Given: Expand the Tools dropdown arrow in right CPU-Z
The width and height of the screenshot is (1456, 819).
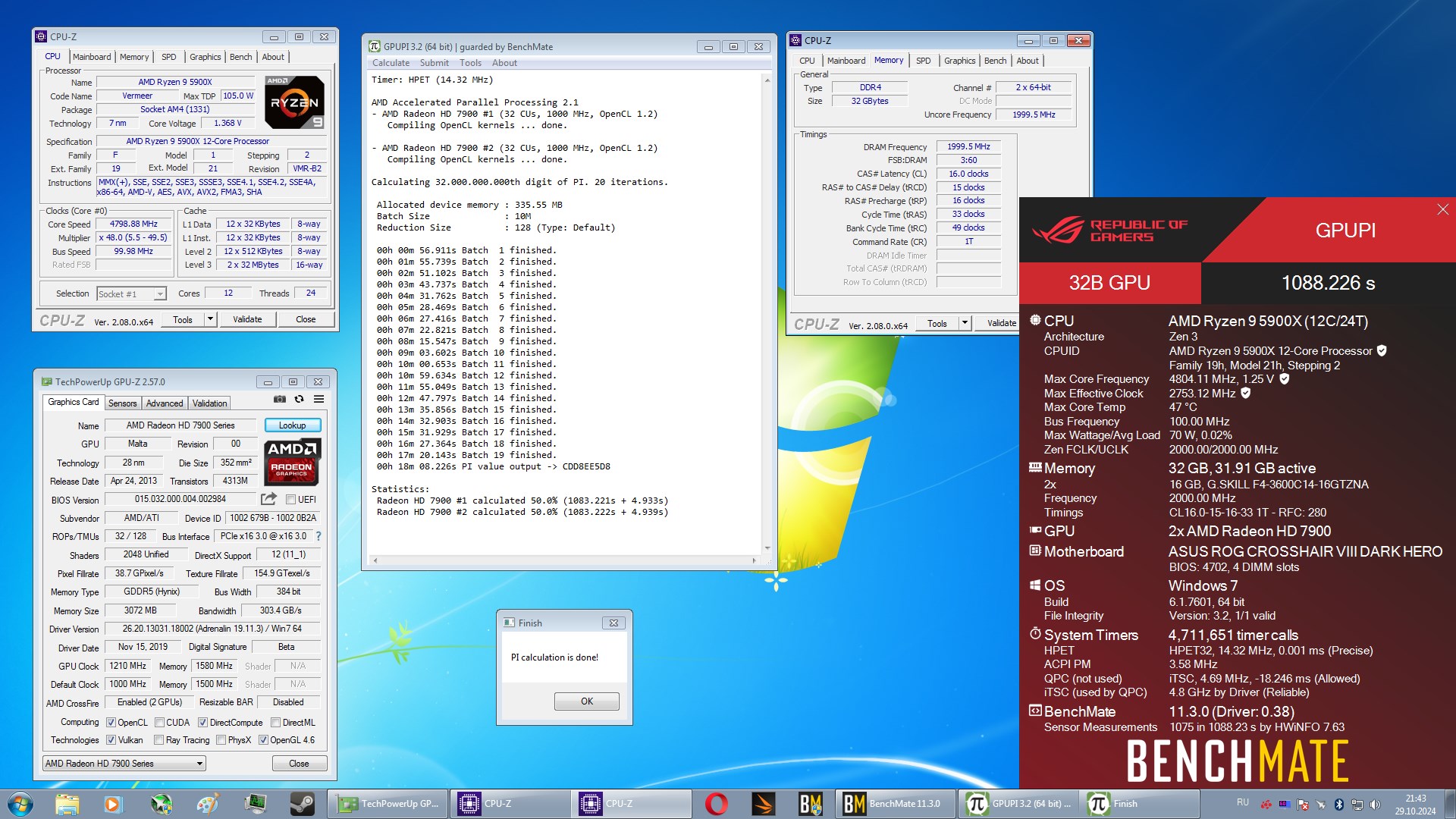Looking at the screenshot, I should (965, 324).
